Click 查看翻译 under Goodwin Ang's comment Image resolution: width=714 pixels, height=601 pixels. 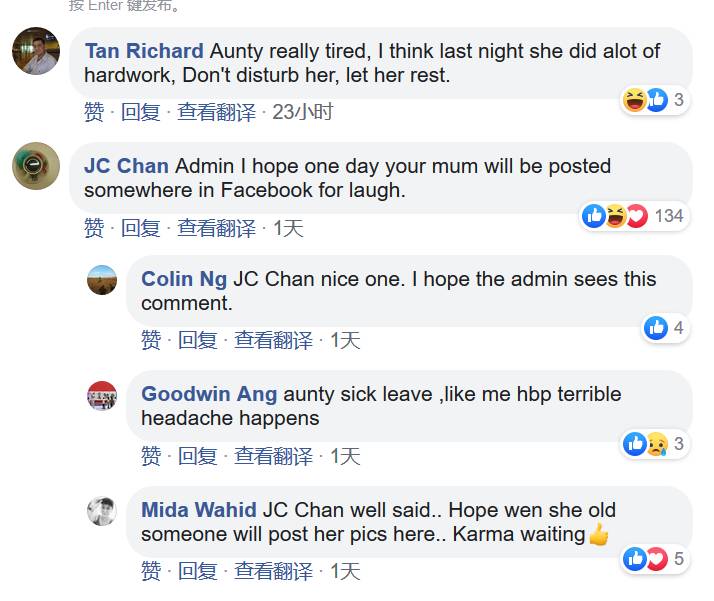(273, 456)
